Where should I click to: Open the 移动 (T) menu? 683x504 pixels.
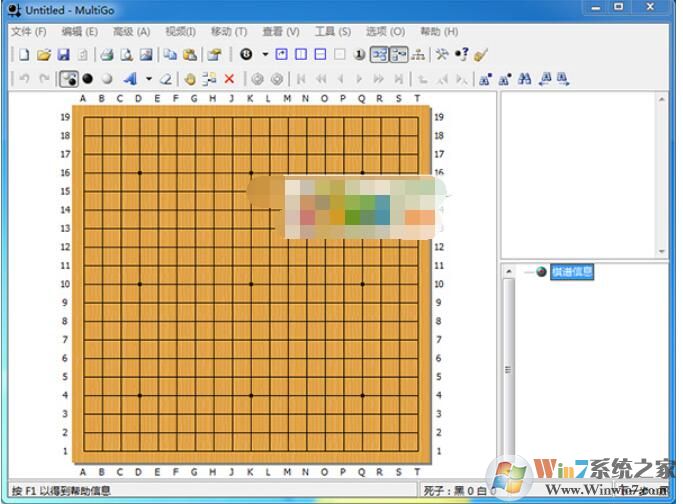pos(229,32)
